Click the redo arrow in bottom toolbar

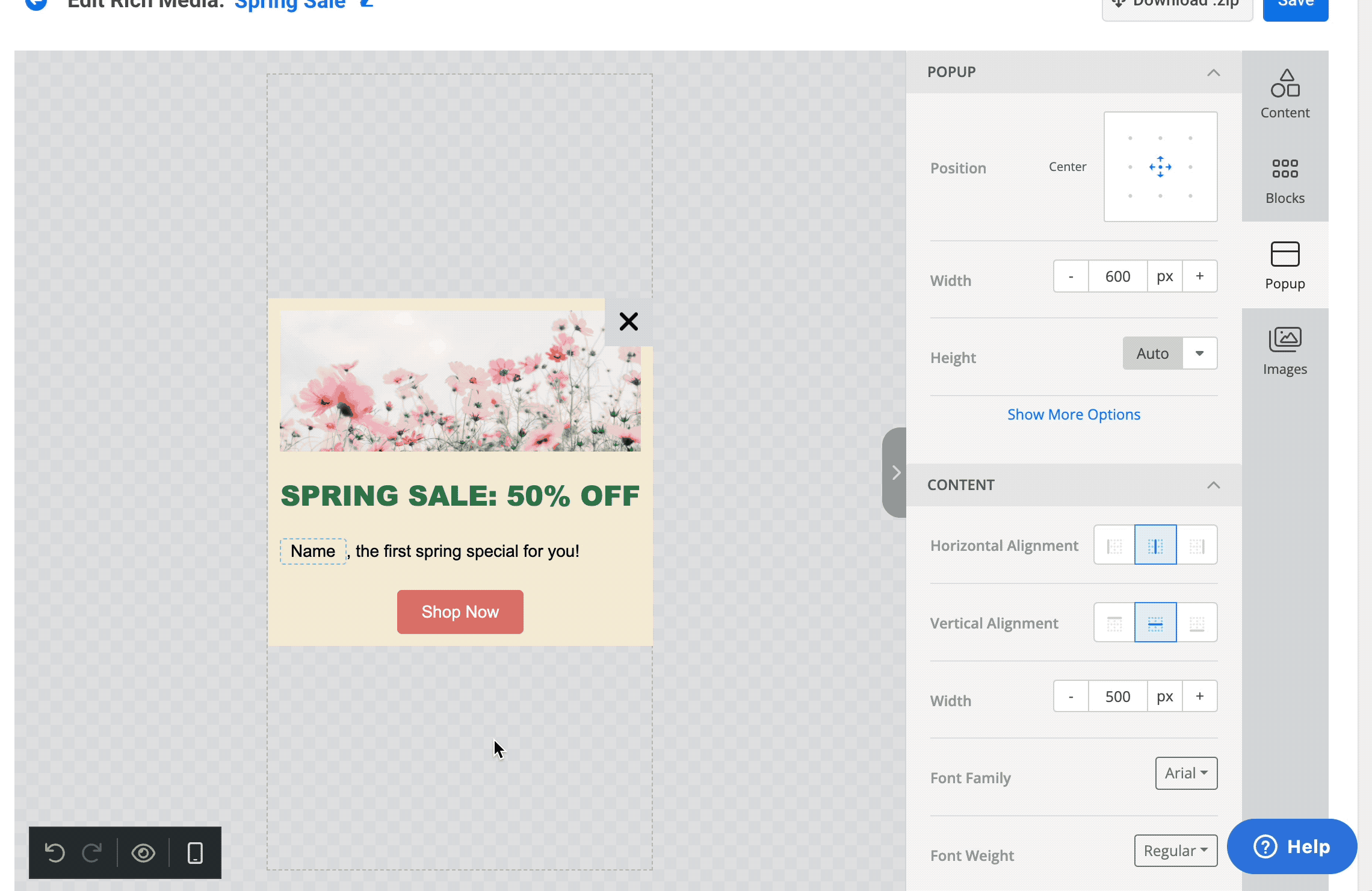click(x=92, y=852)
